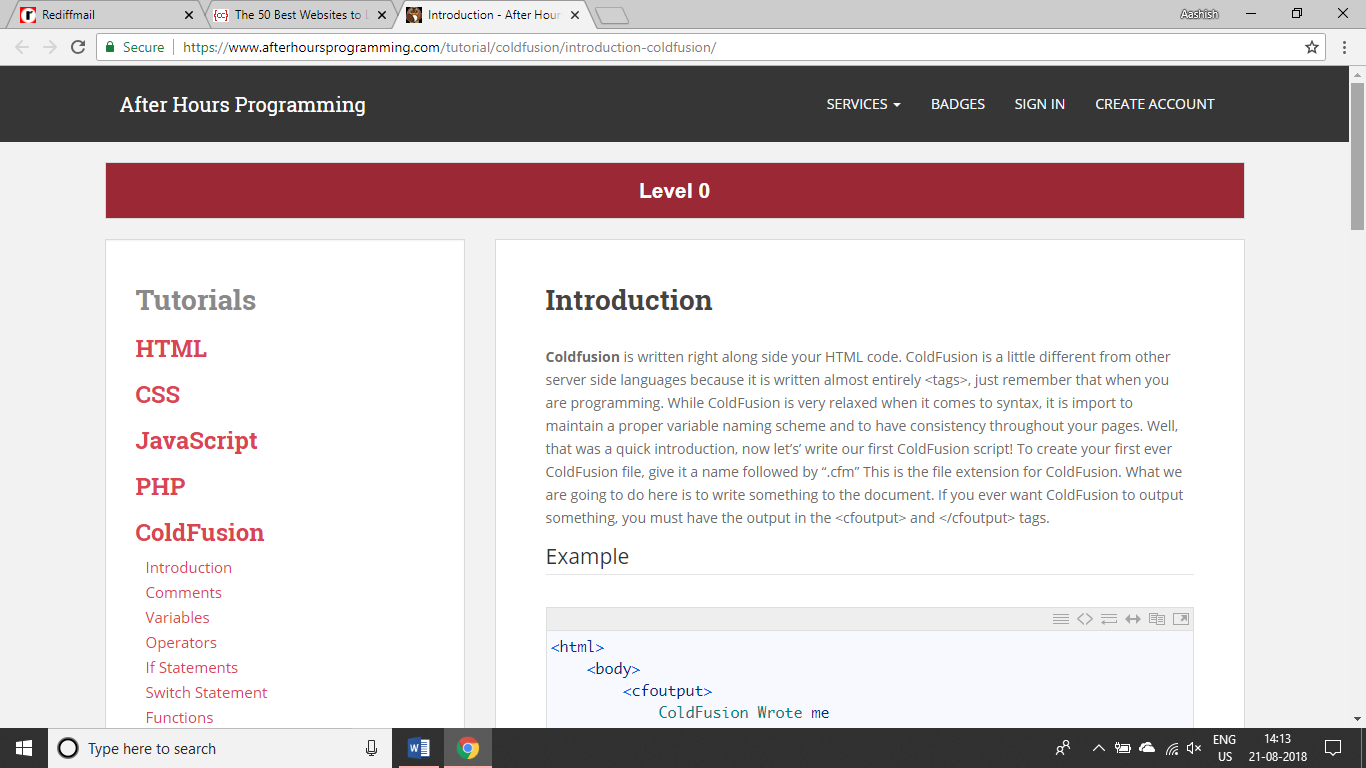Toggle plain code view icon

pyautogui.click(x=1085, y=619)
